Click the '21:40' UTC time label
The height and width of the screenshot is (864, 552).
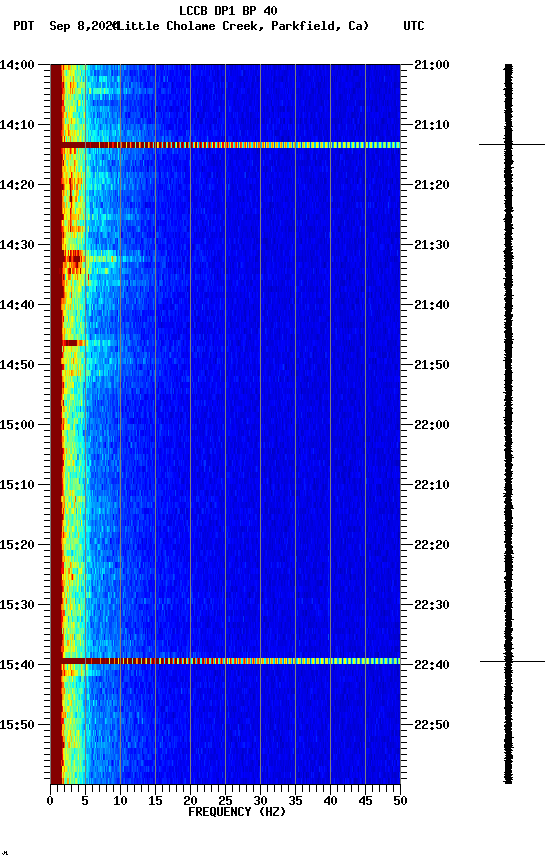432,305
